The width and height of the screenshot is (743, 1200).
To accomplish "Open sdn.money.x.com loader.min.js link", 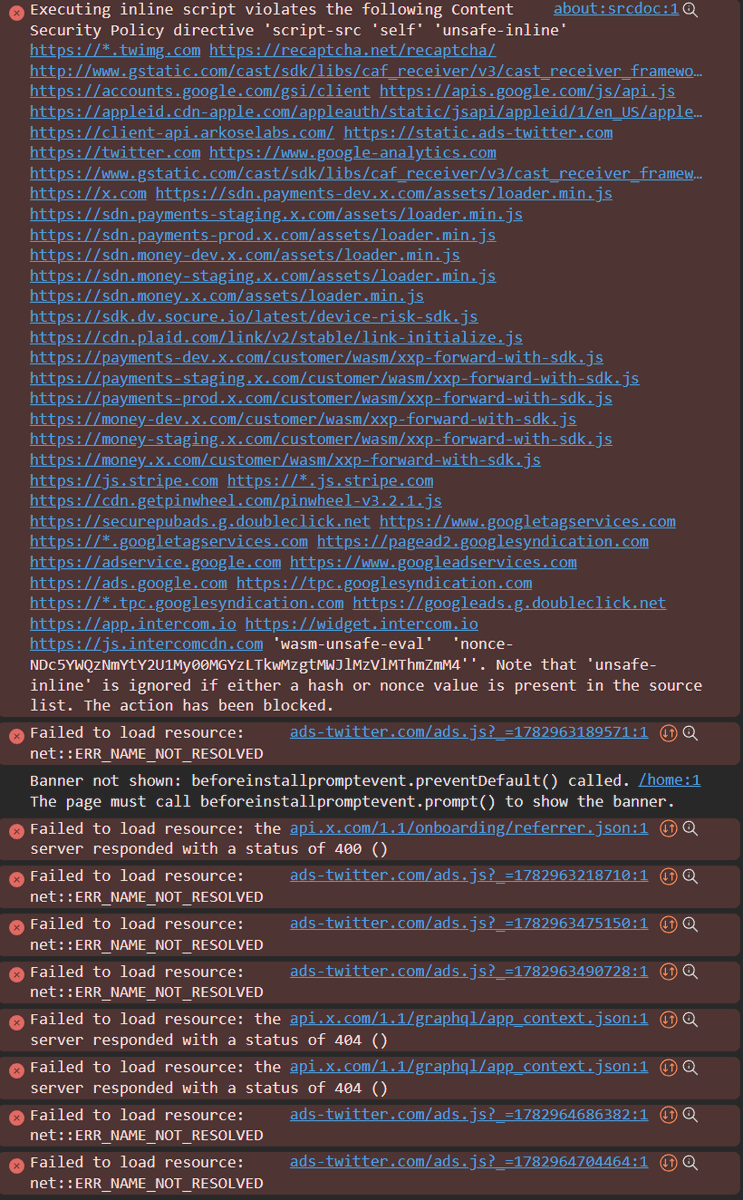I will click(227, 296).
